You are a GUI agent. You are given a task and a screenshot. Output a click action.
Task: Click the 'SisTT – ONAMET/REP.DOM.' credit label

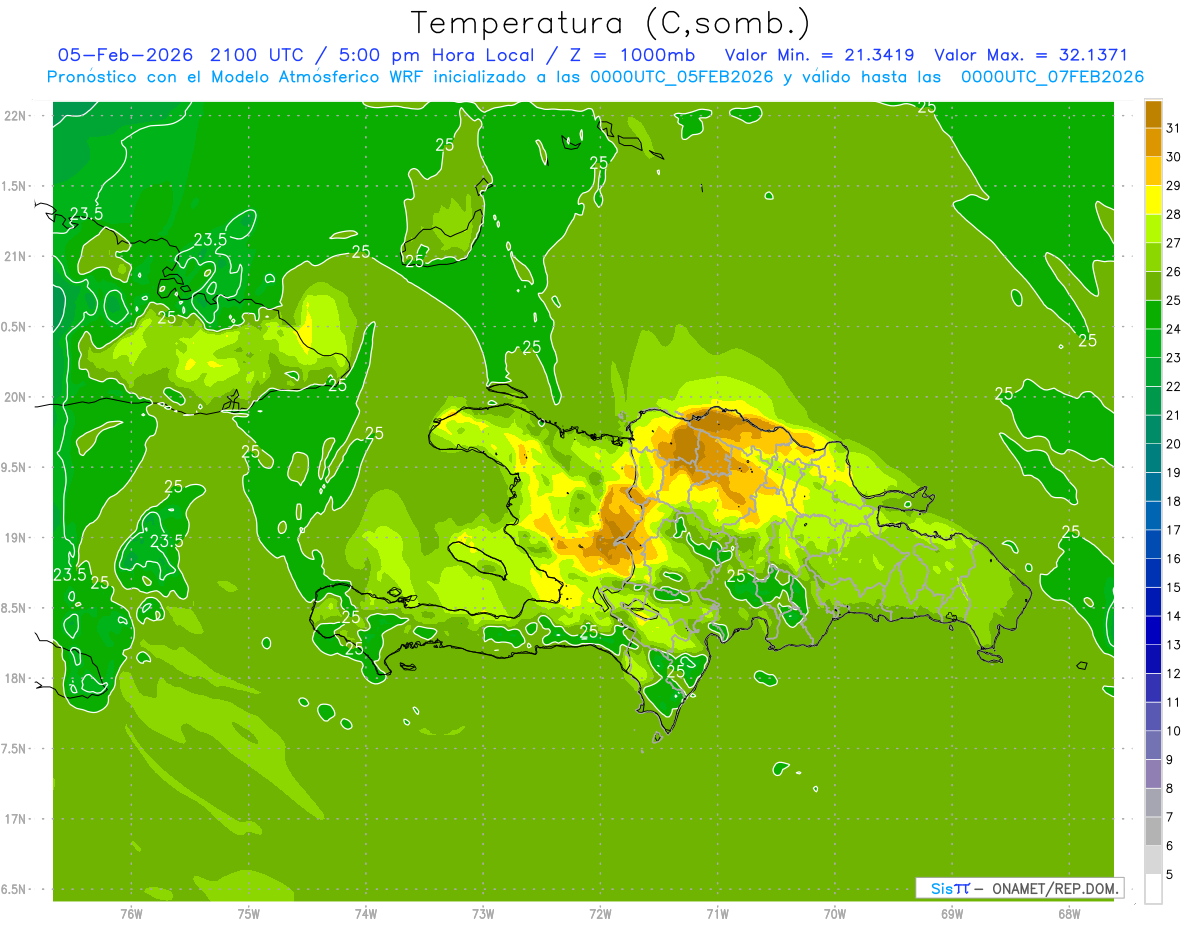1020,888
